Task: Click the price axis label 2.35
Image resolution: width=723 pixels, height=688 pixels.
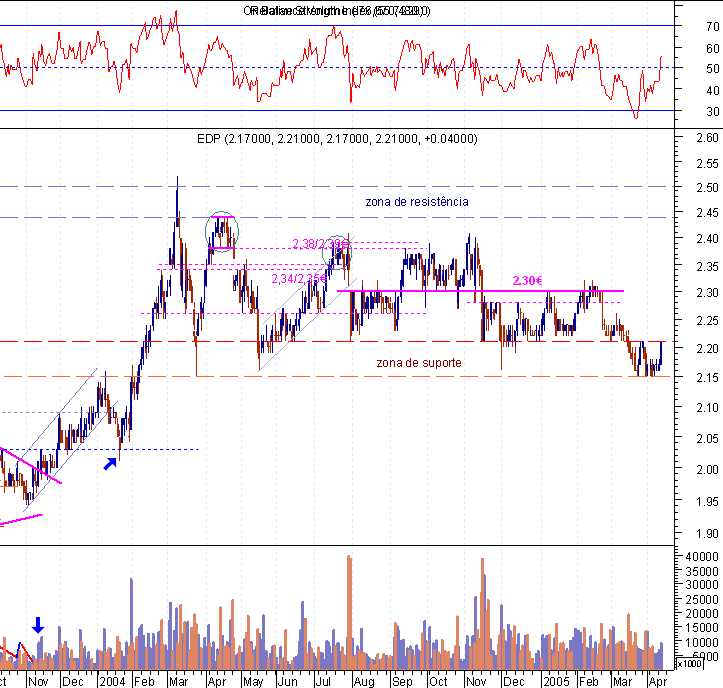Action: [x=707, y=267]
